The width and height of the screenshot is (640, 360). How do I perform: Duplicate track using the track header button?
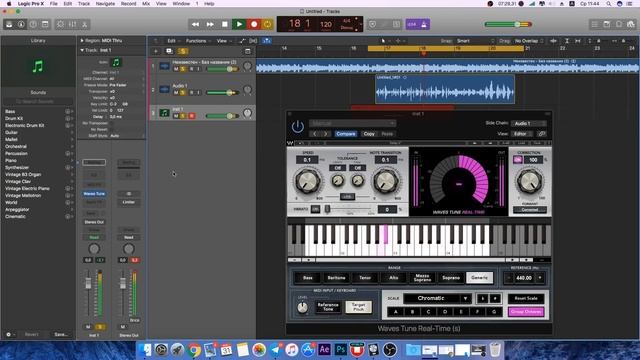169,51
